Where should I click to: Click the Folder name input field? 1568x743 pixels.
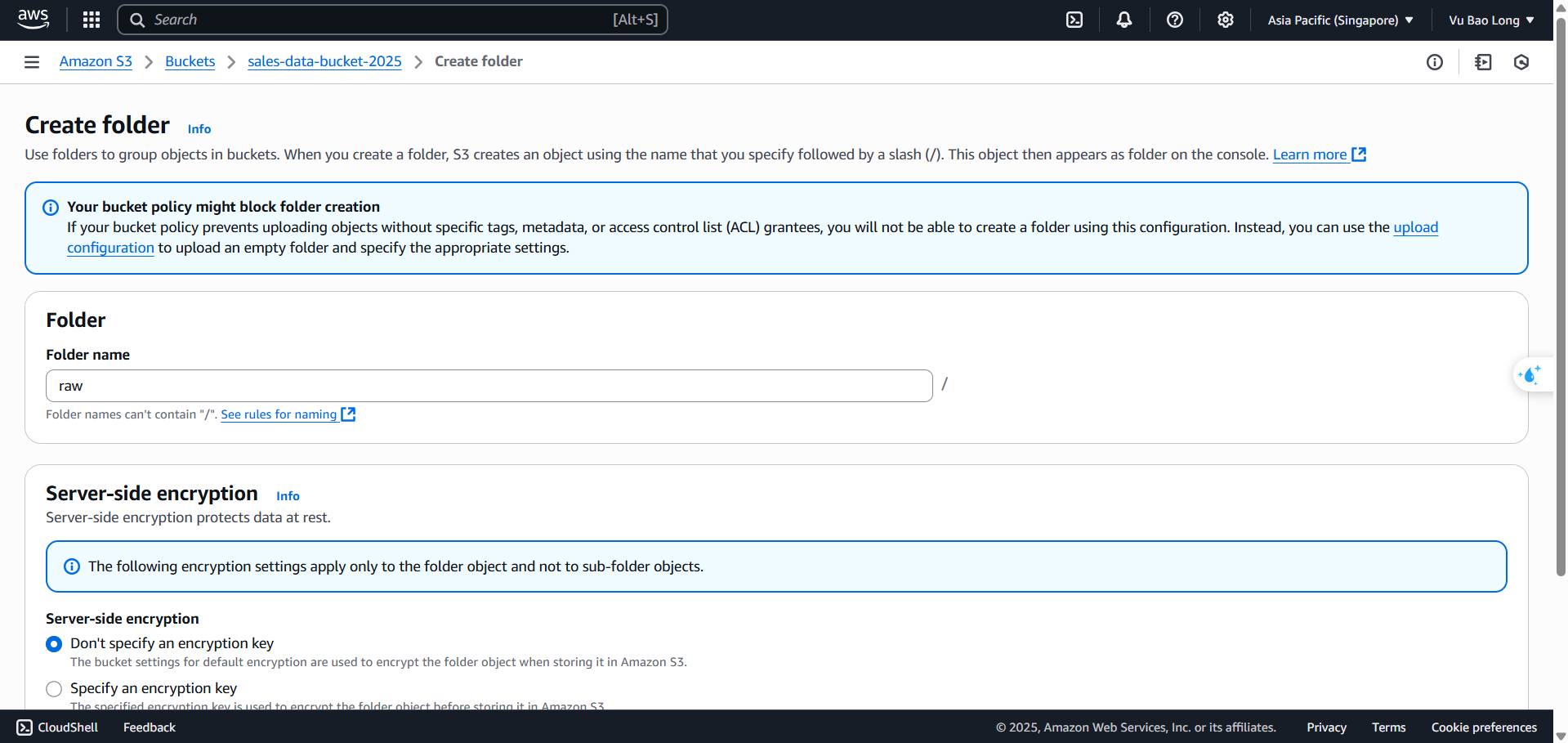pyautogui.click(x=489, y=386)
